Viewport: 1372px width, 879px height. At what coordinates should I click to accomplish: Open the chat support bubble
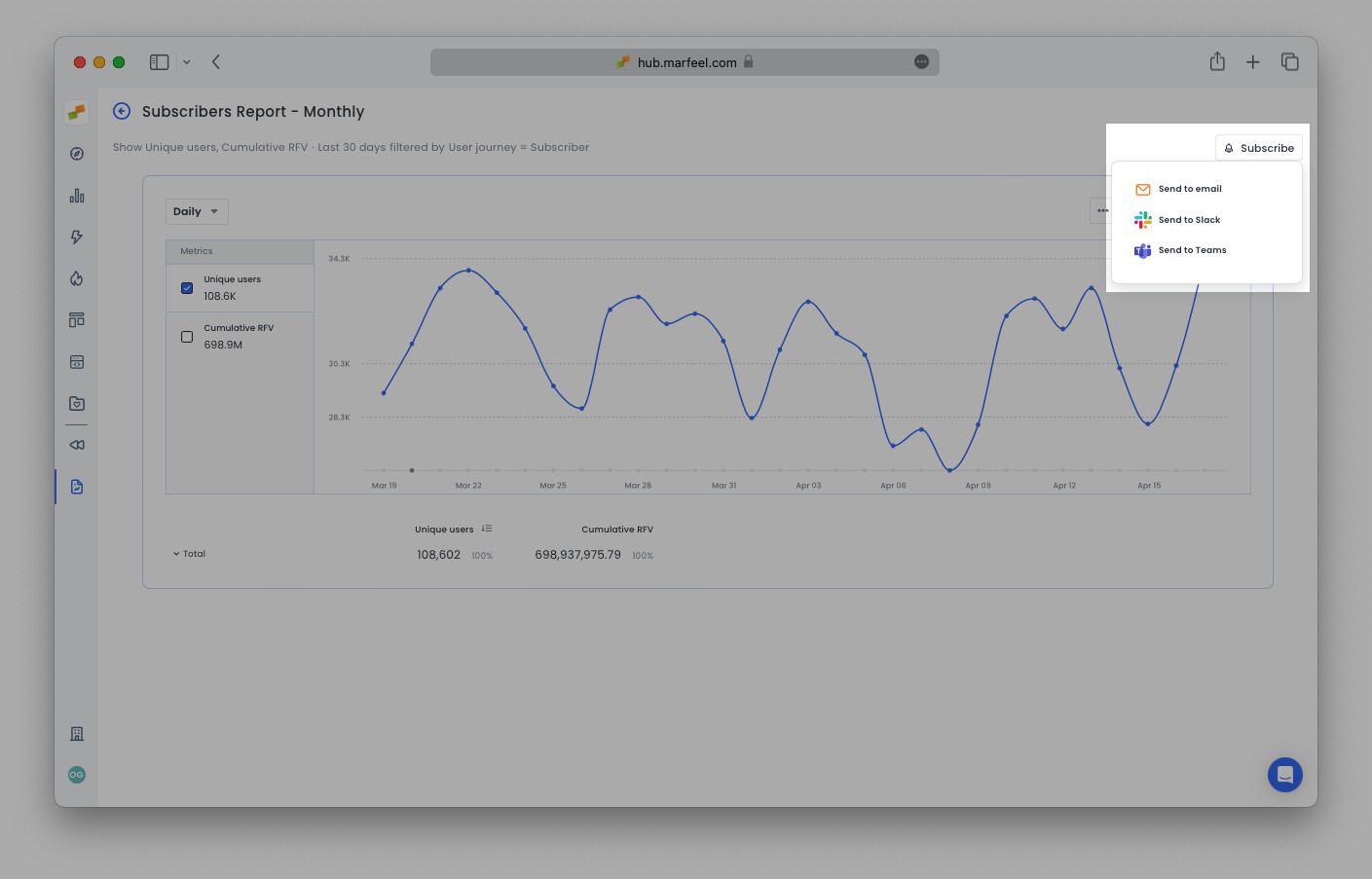point(1284,775)
